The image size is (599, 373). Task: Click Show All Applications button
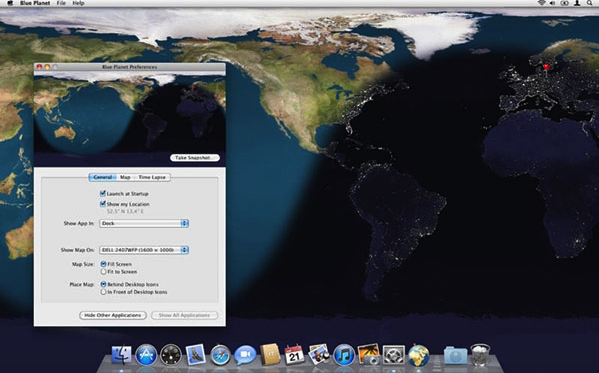(x=185, y=315)
